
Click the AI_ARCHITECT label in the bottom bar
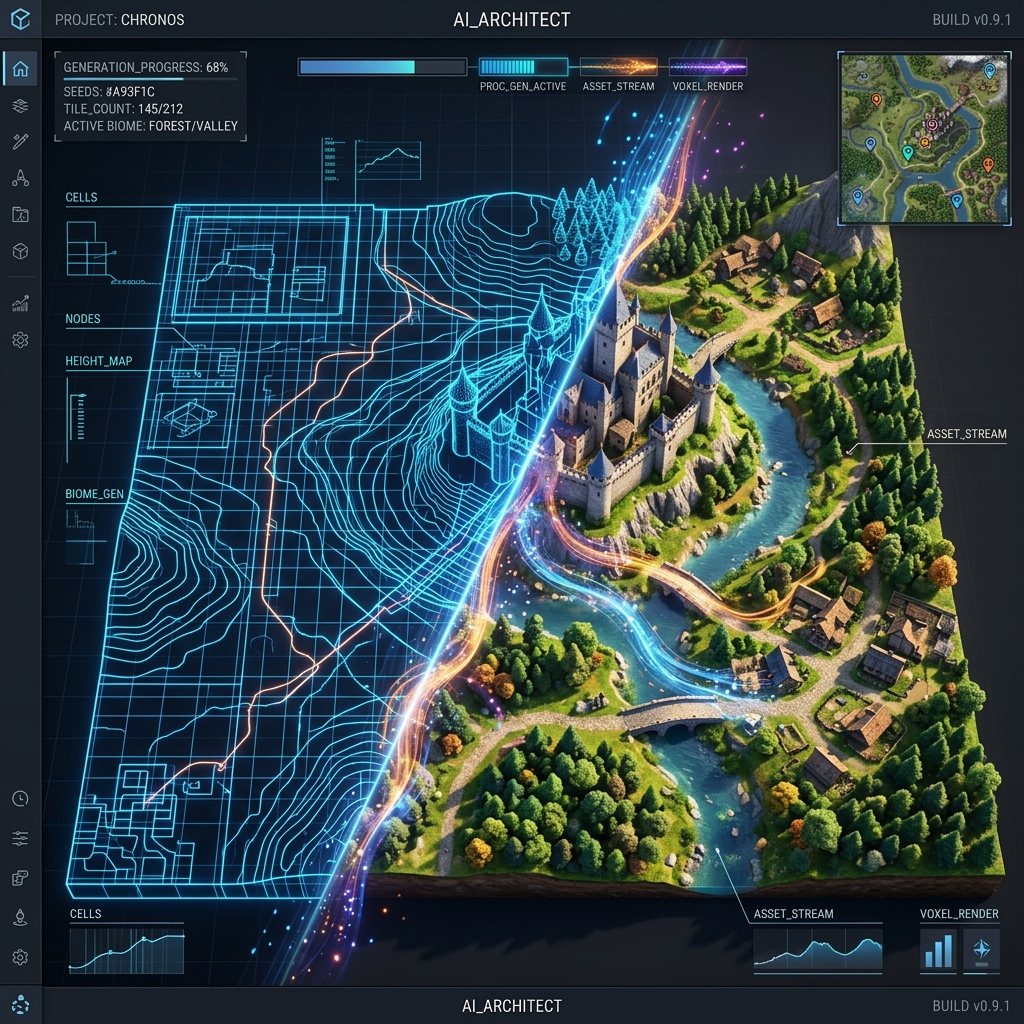click(512, 1006)
